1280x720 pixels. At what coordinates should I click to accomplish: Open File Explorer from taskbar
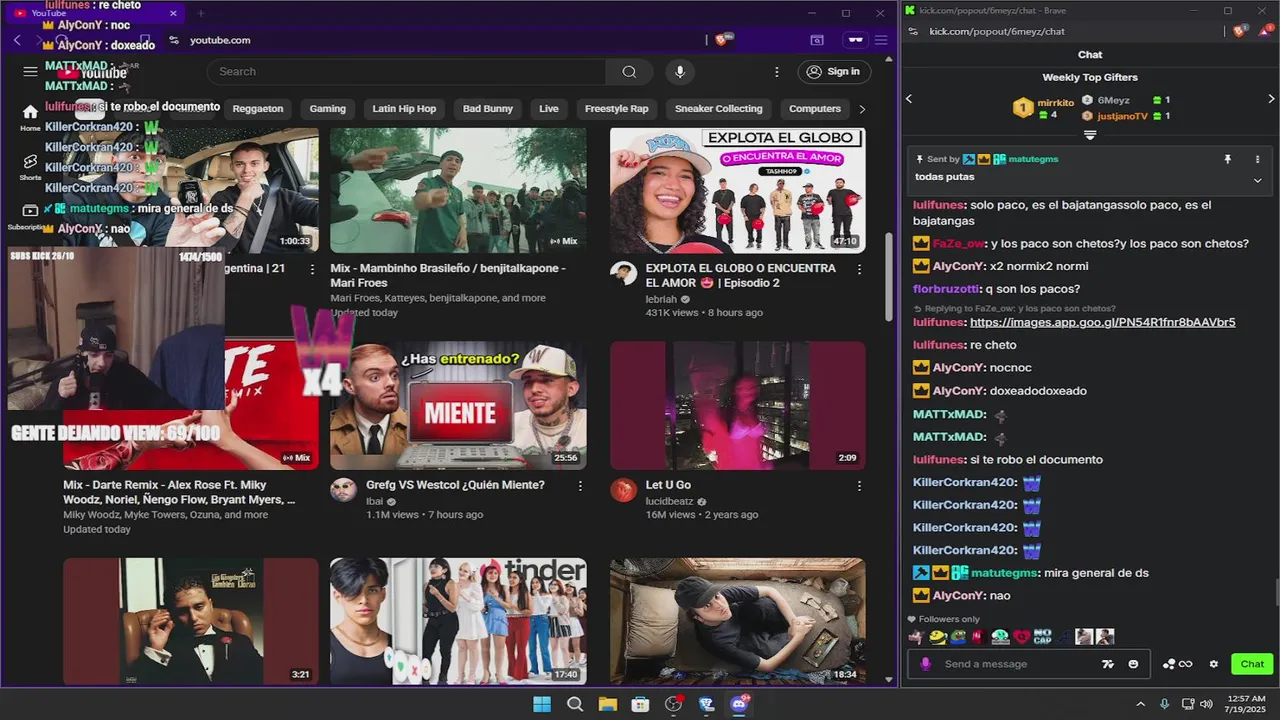608,704
